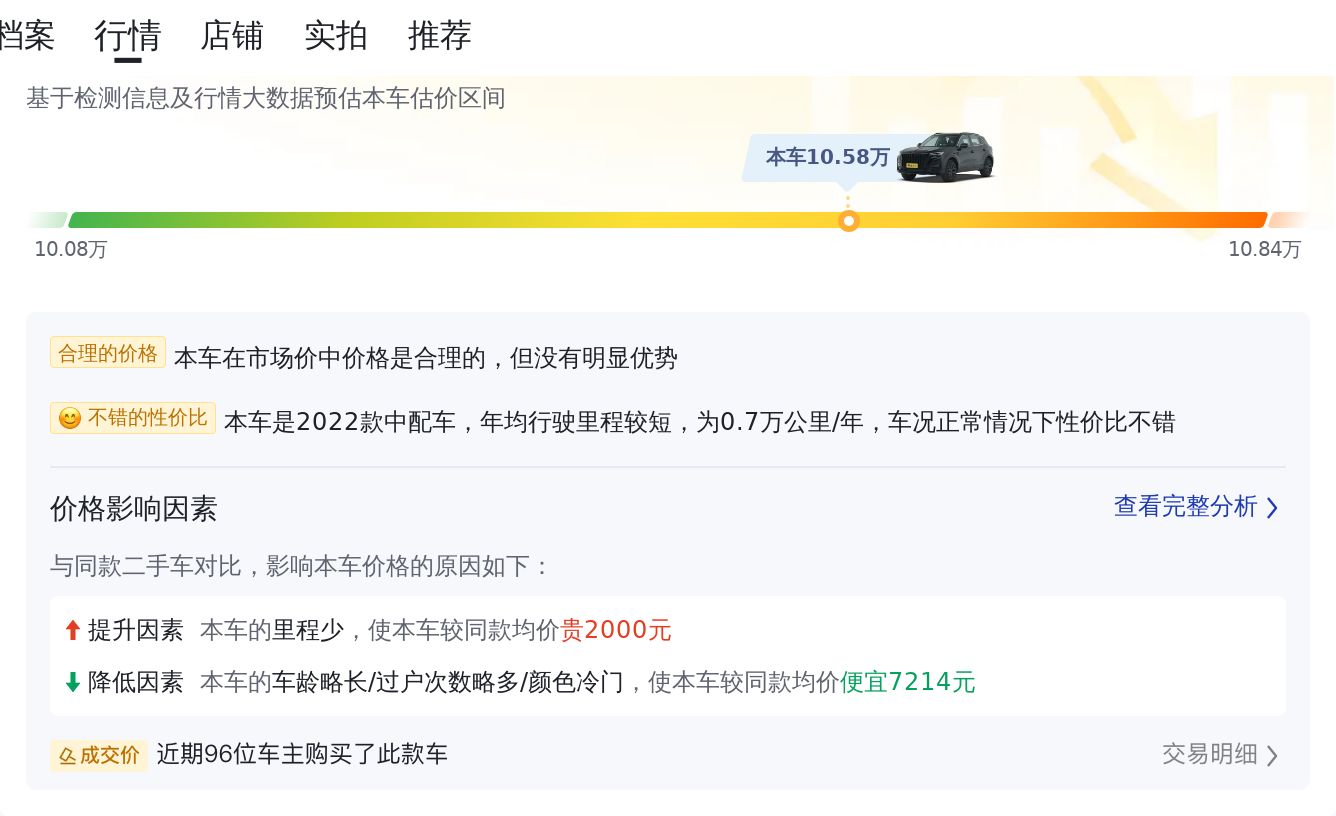The height and width of the screenshot is (816, 1336).
Task: Click the black SUV car thumbnail
Action: [945, 156]
